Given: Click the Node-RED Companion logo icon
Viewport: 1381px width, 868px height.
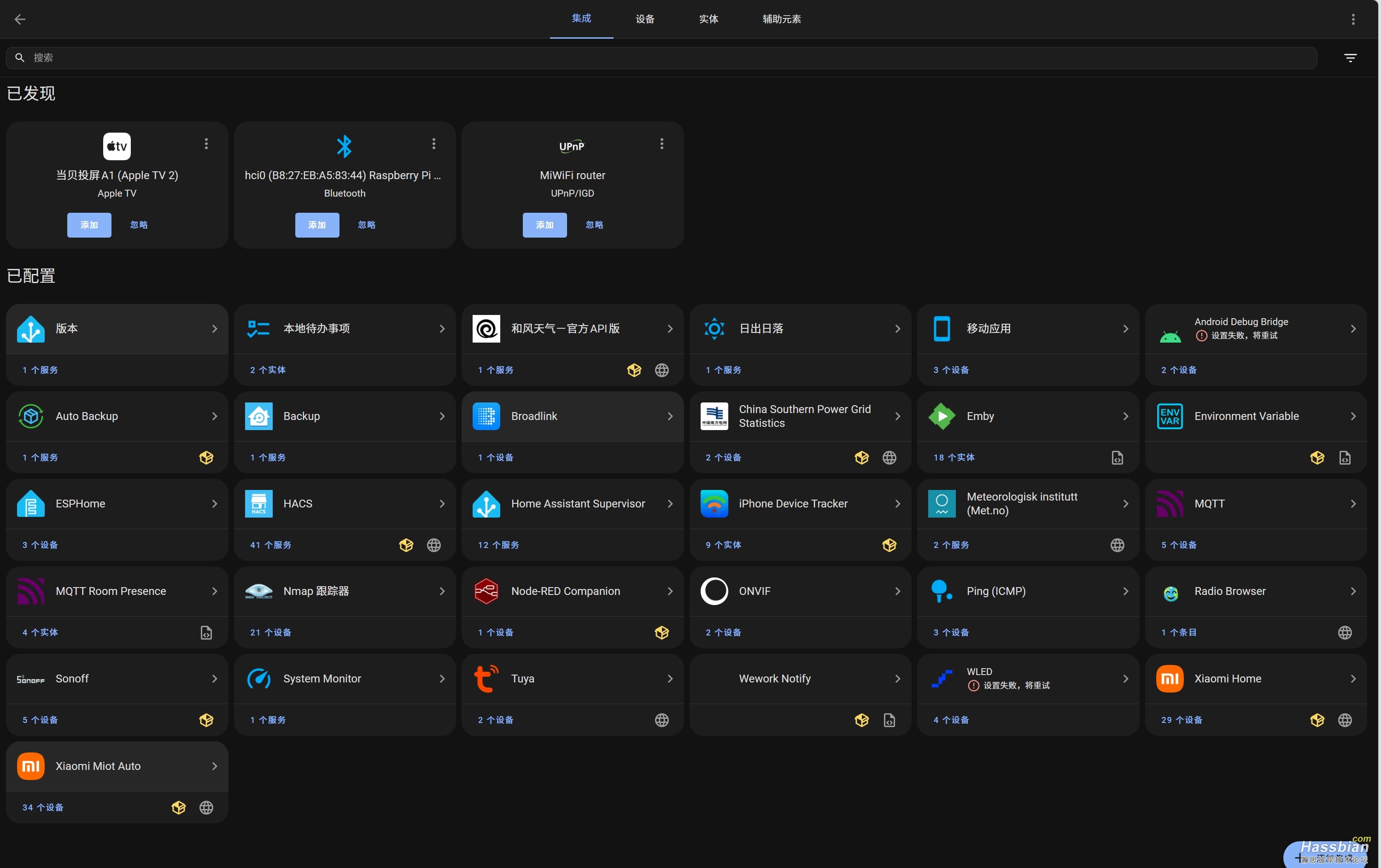Looking at the screenshot, I should (x=486, y=591).
